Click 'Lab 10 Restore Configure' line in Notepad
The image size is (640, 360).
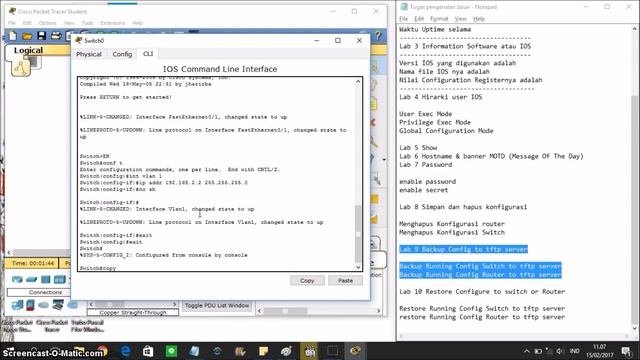coord(482,292)
